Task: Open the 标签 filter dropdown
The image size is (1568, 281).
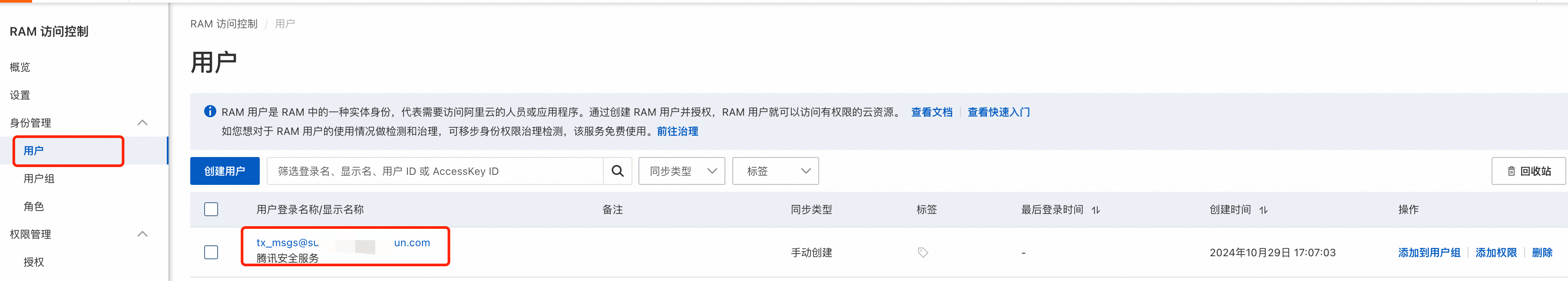Action: 775,171
